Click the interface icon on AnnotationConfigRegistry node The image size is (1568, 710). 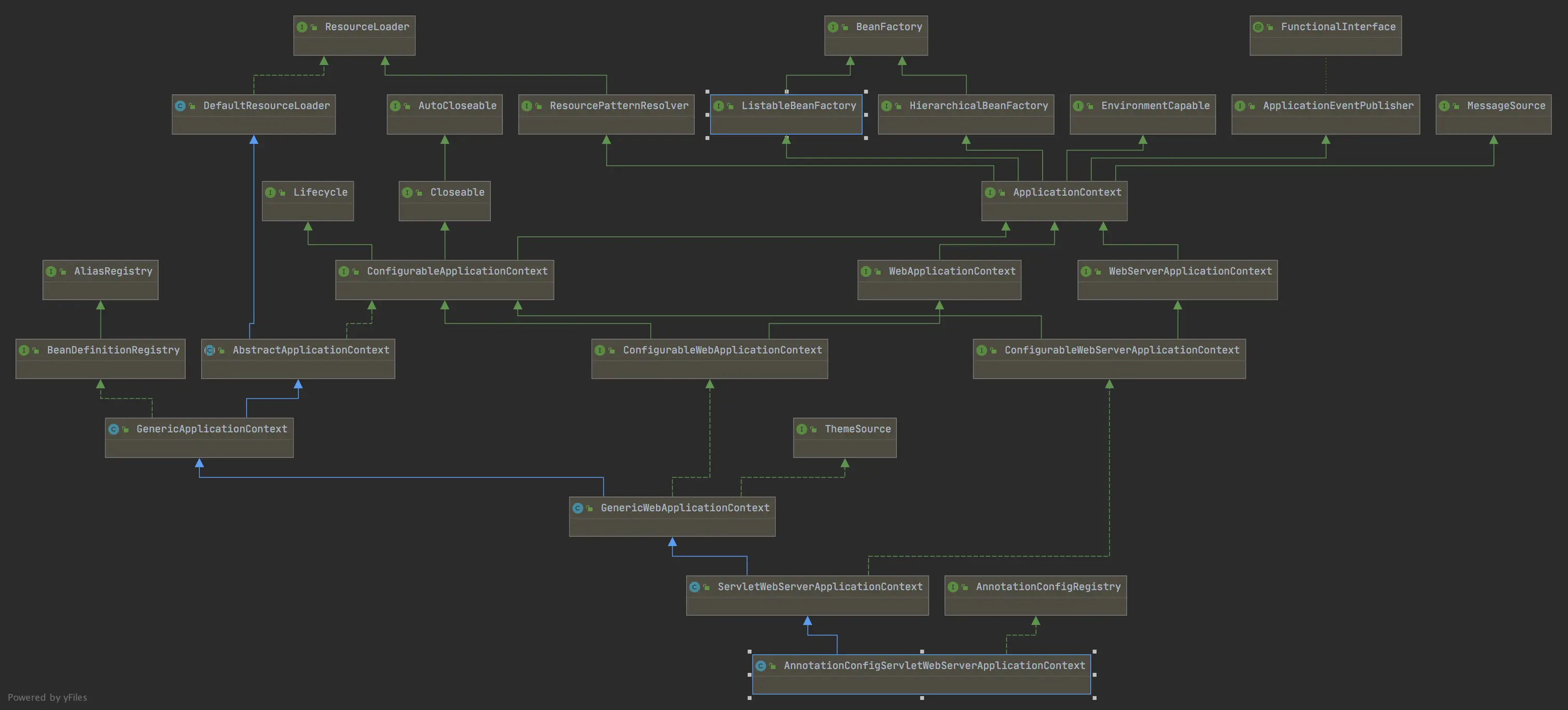[x=953, y=587]
